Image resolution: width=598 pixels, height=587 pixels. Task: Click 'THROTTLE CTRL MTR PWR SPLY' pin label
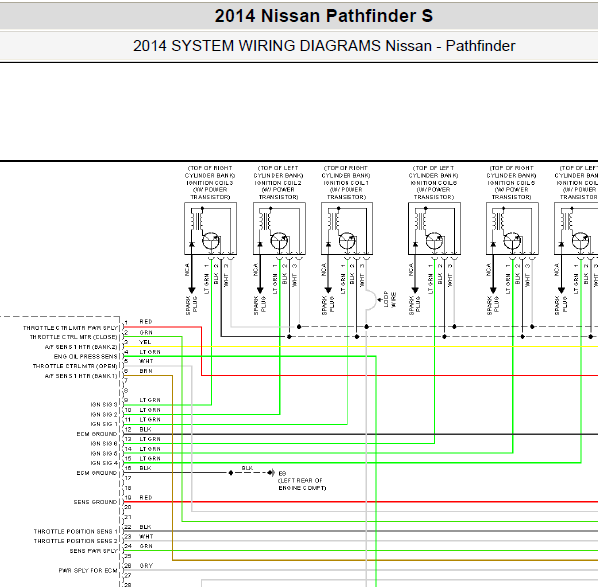71,328
